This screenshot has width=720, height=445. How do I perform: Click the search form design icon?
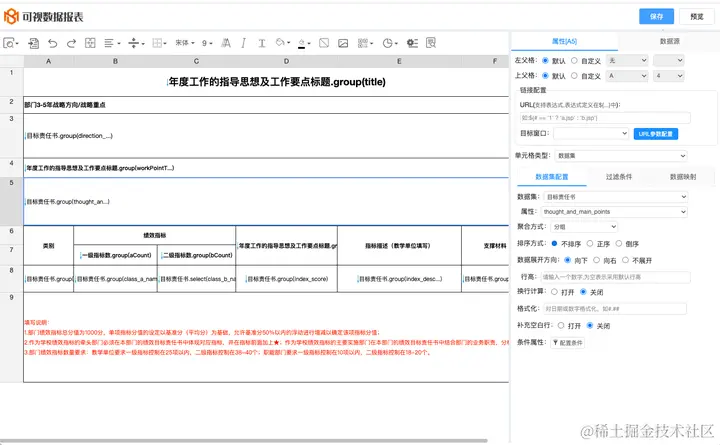(x=431, y=43)
